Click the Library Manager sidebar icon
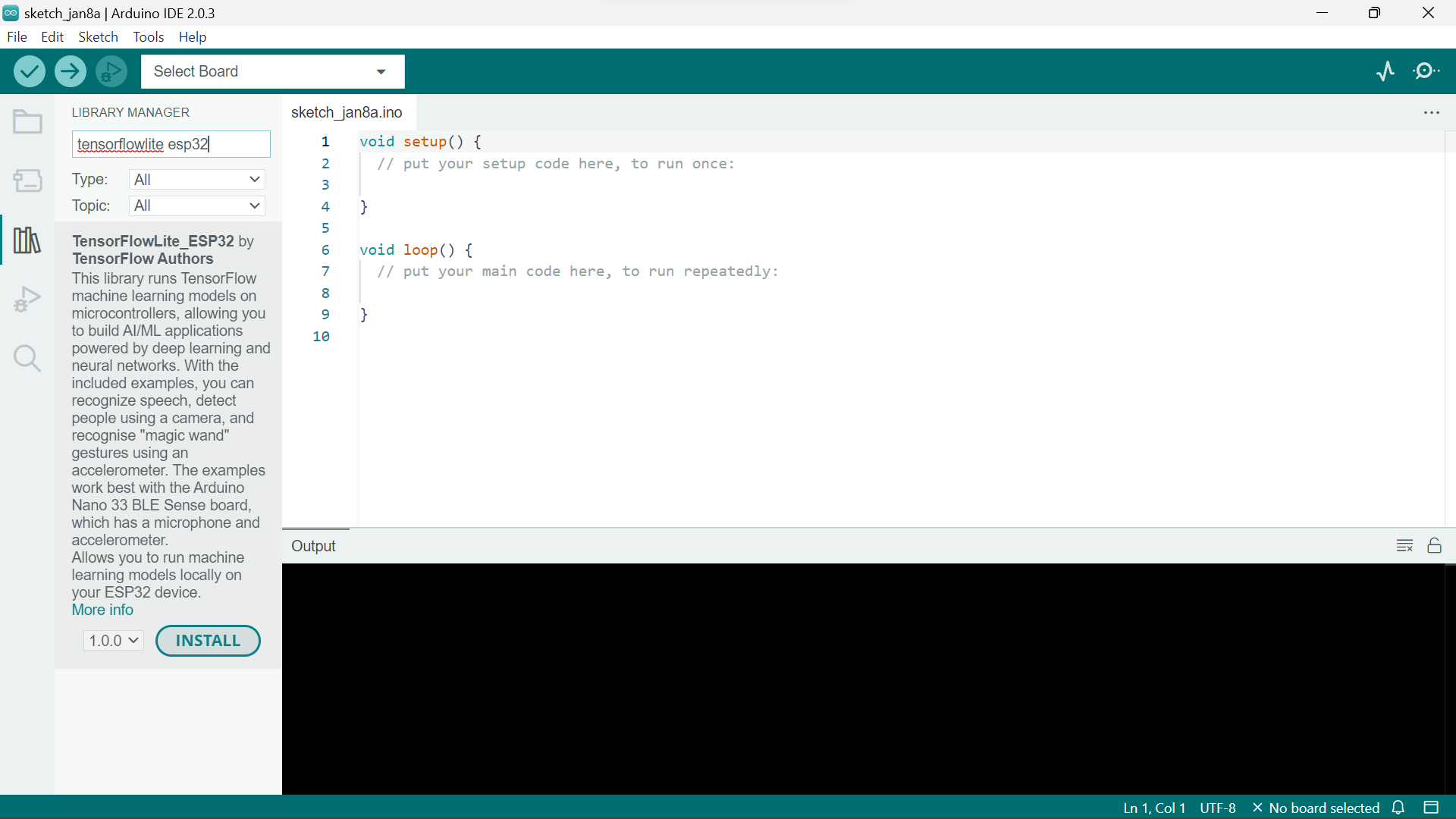The image size is (1456, 819). [x=27, y=240]
